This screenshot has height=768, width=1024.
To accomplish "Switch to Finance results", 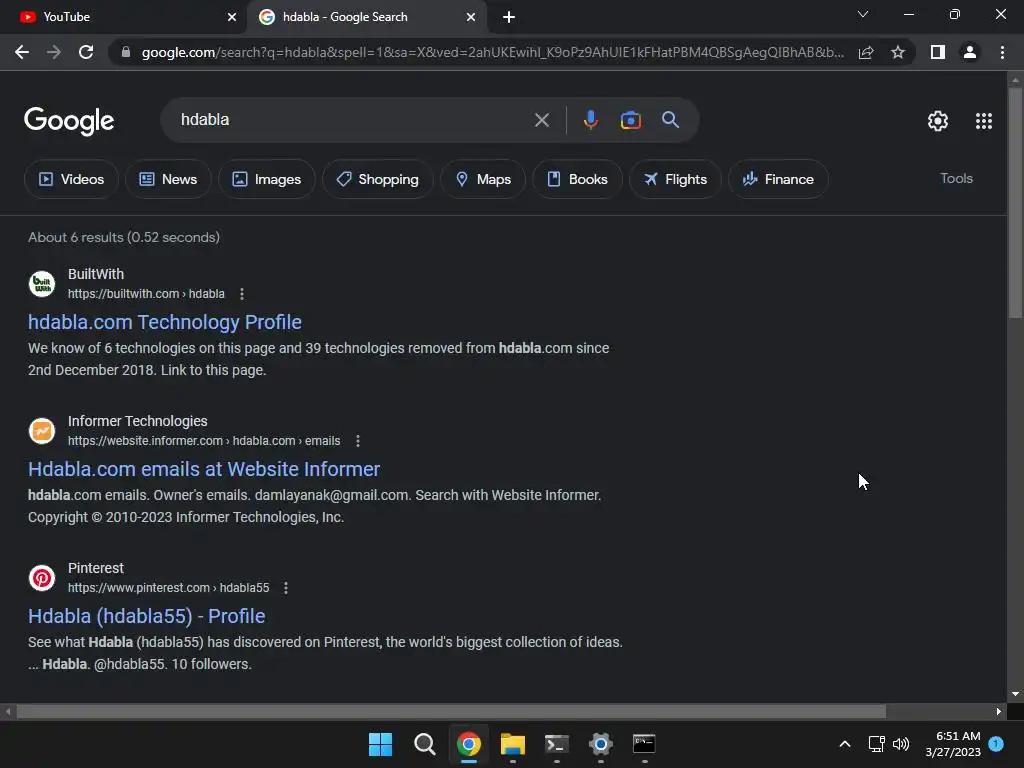I will pyautogui.click(x=778, y=179).
